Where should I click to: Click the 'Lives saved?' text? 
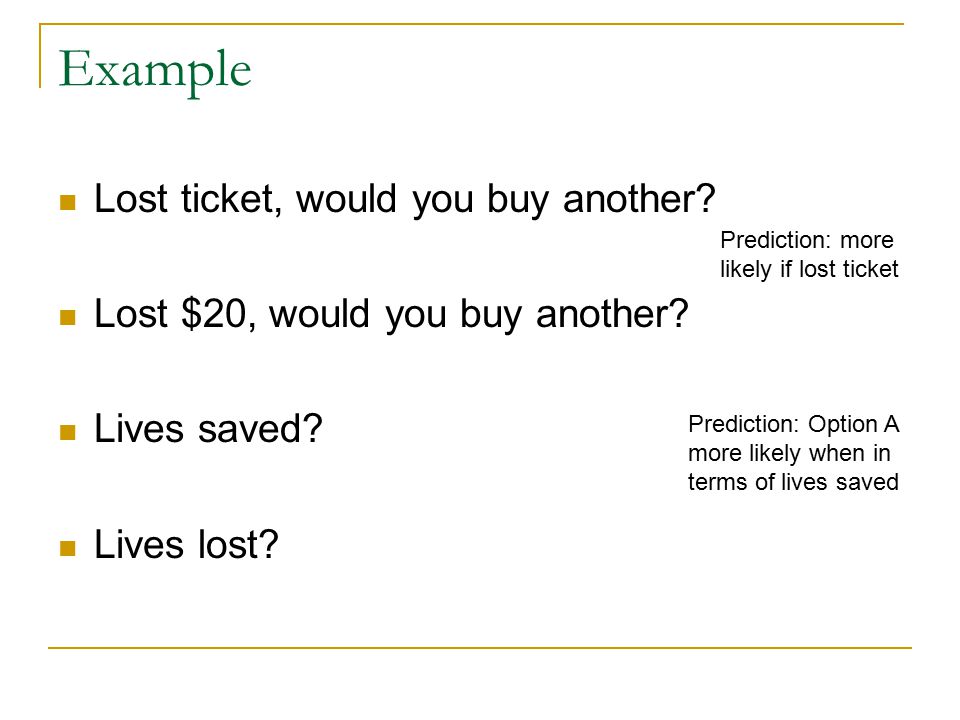(x=208, y=429)
